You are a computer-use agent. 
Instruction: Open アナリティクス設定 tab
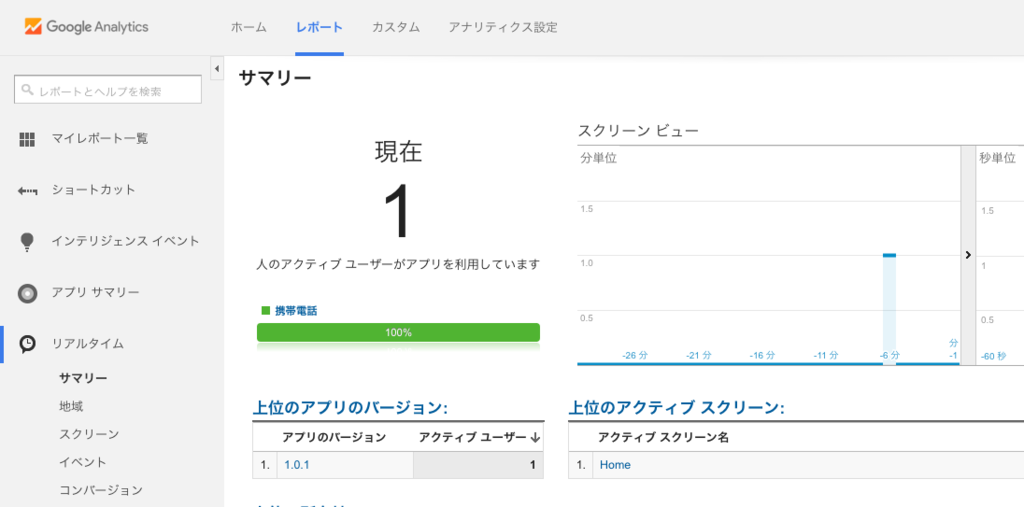[503, 27]
